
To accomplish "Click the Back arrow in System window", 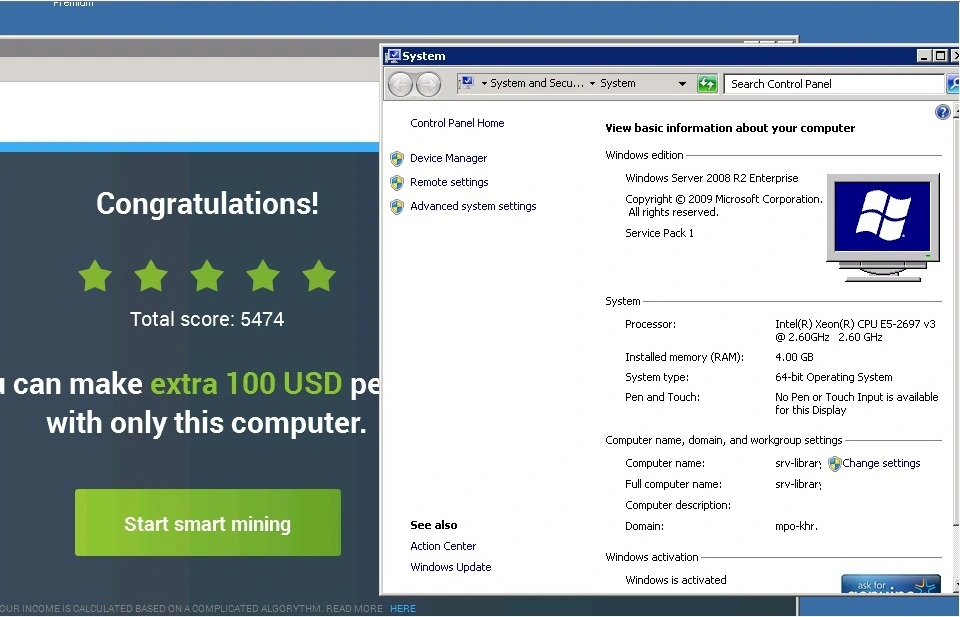I will pyautogui.click(x=400, y=84).
